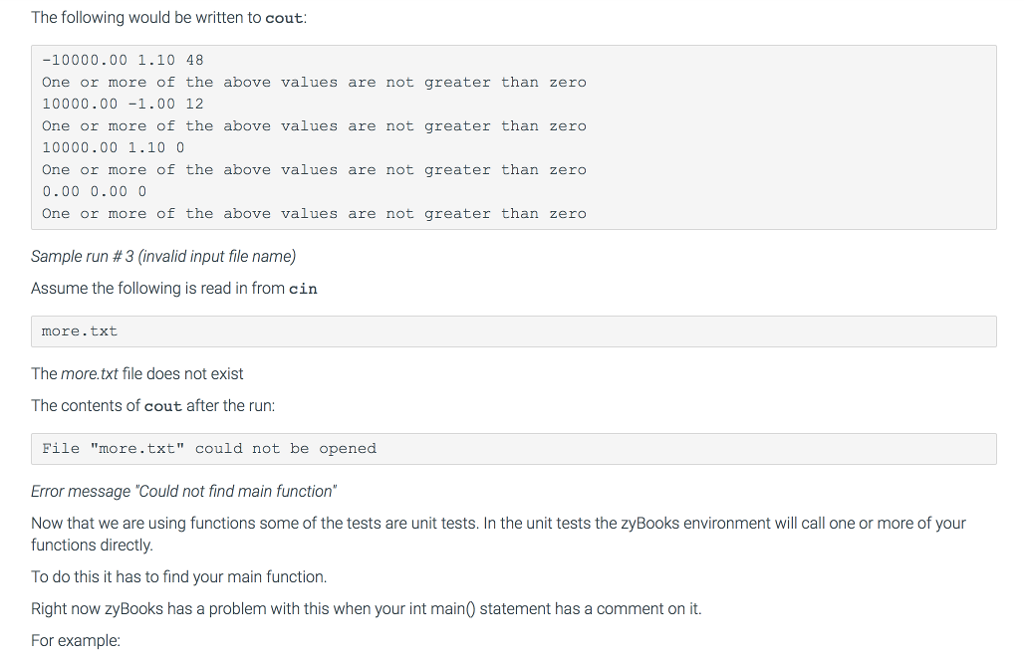Image resolution: width=1024 pixels, height=657 pixels.
Task: Click 'To do this it has to find' sentence
Action: coord(179,577)
